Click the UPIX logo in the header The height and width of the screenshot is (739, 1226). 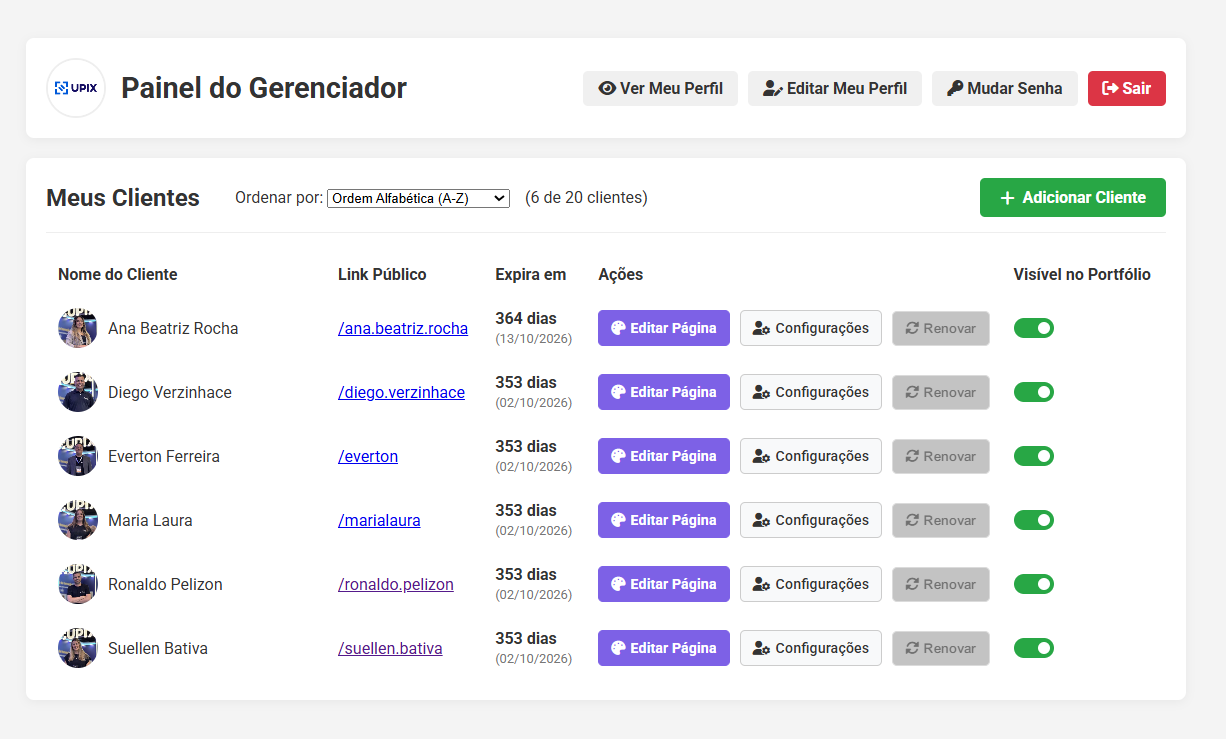click(x=75, y=88)
